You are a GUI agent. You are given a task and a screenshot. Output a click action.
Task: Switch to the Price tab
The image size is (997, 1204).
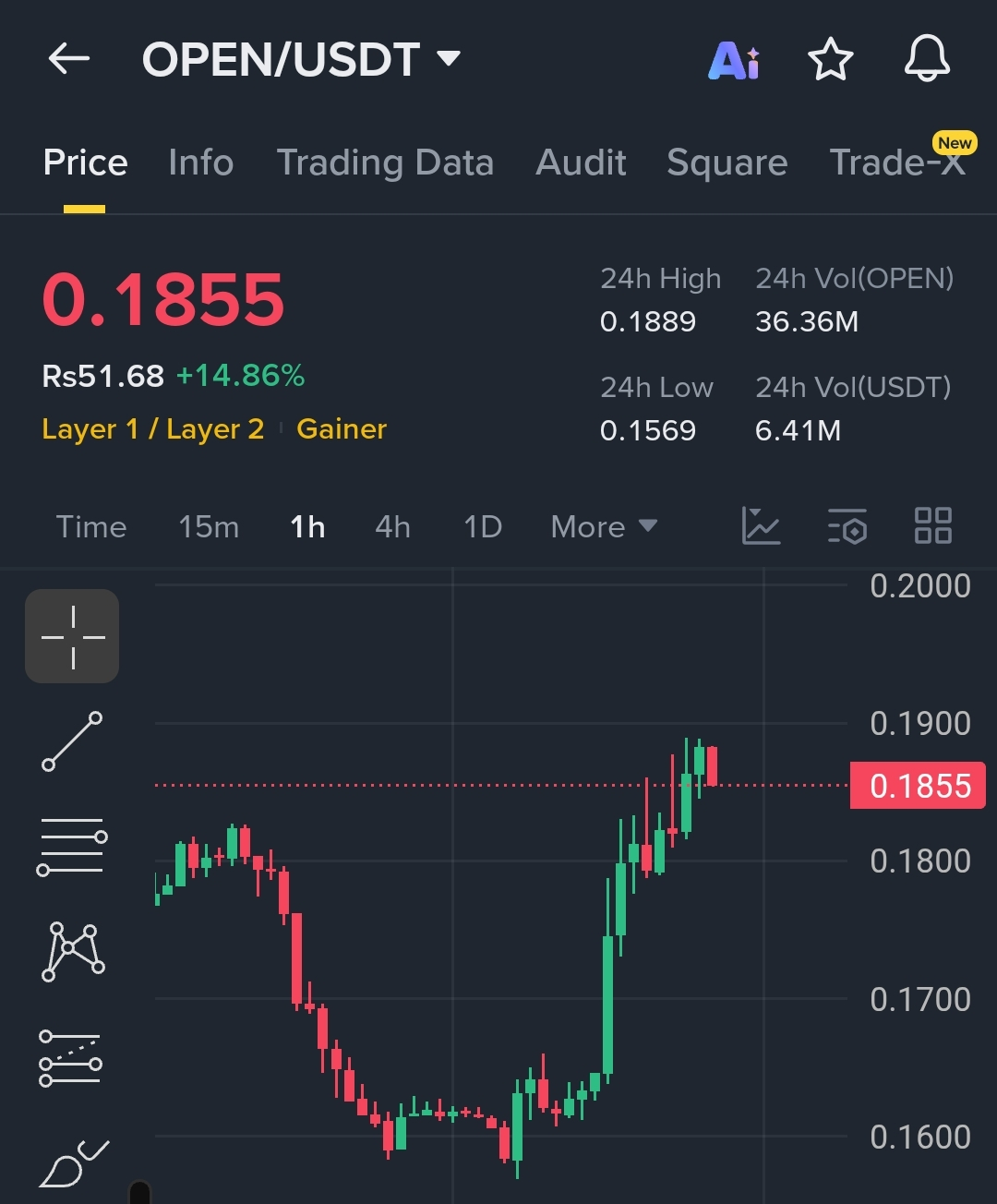85,163
